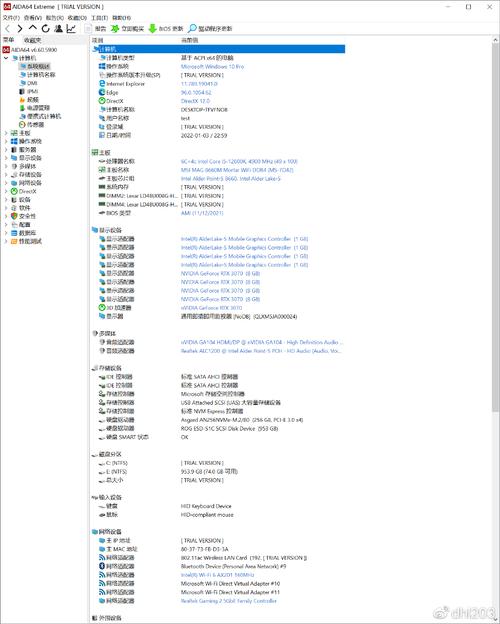This screenshot has height=624, width=500.
Task: Switch to the 收藏夹 favorites tab
Action: click(x=33, y=40)
